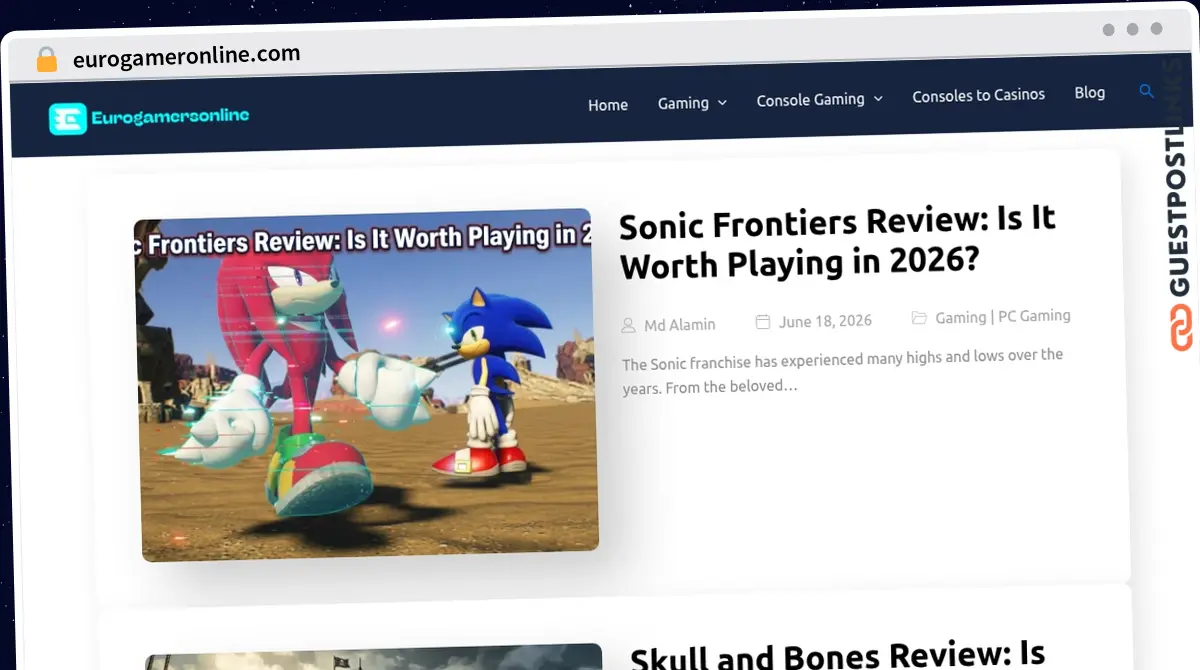
Task: Click the Skull and Bones article thumbnail
Action: pyautogui.click(x=374, y=657)
